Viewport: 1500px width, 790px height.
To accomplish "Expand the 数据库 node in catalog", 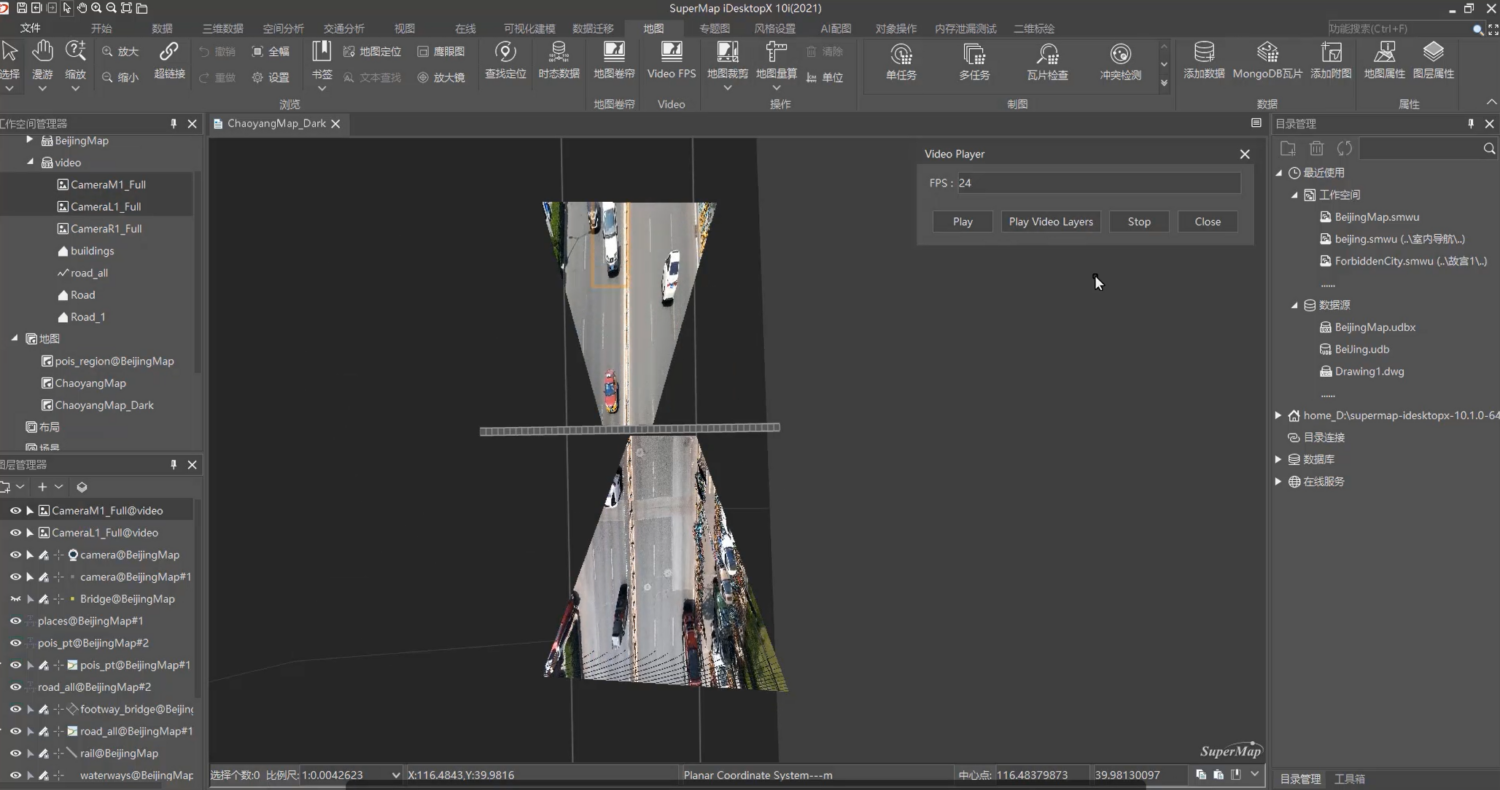I will click(x=1278, y=459).
